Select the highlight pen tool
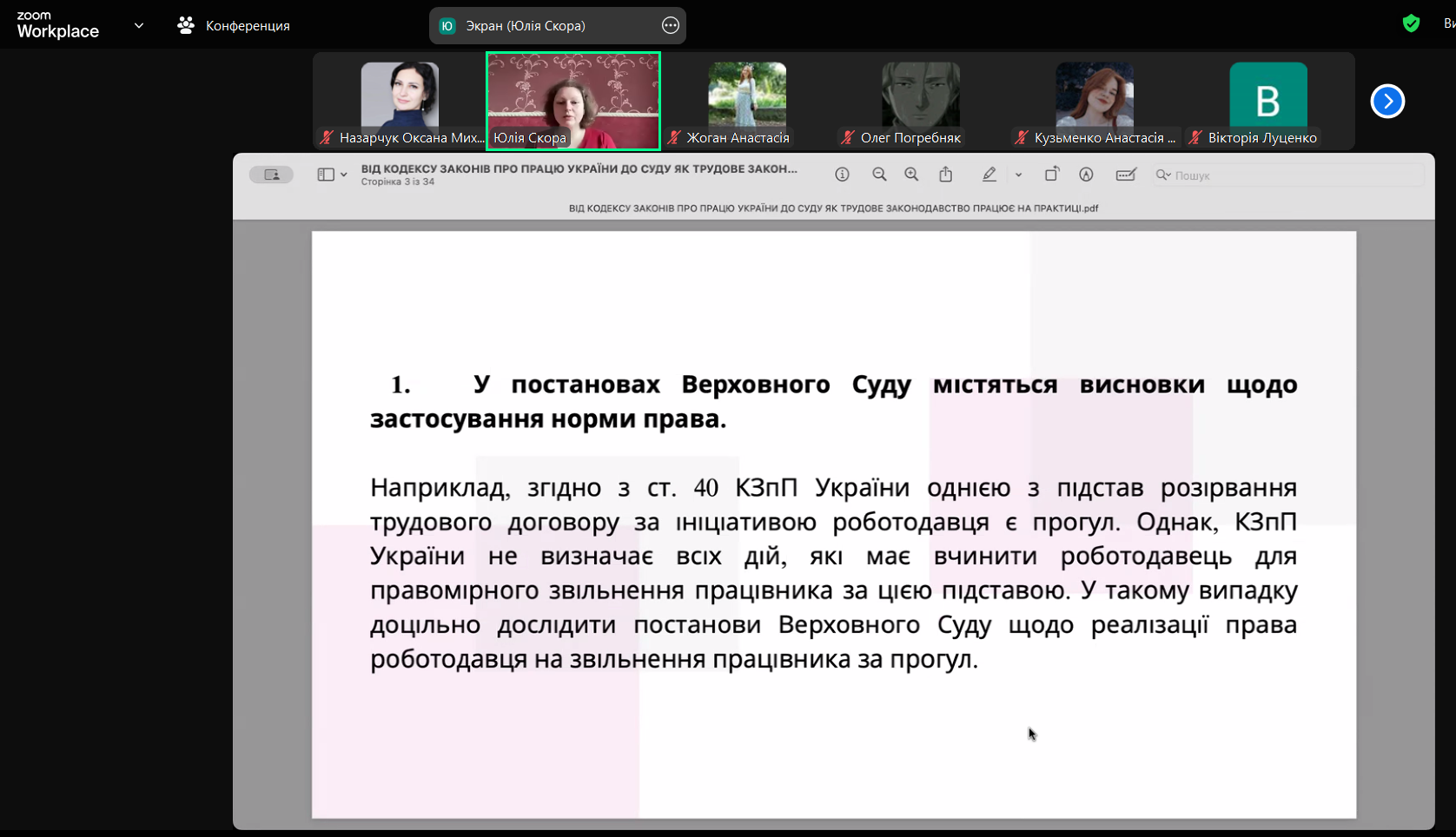 989,175
